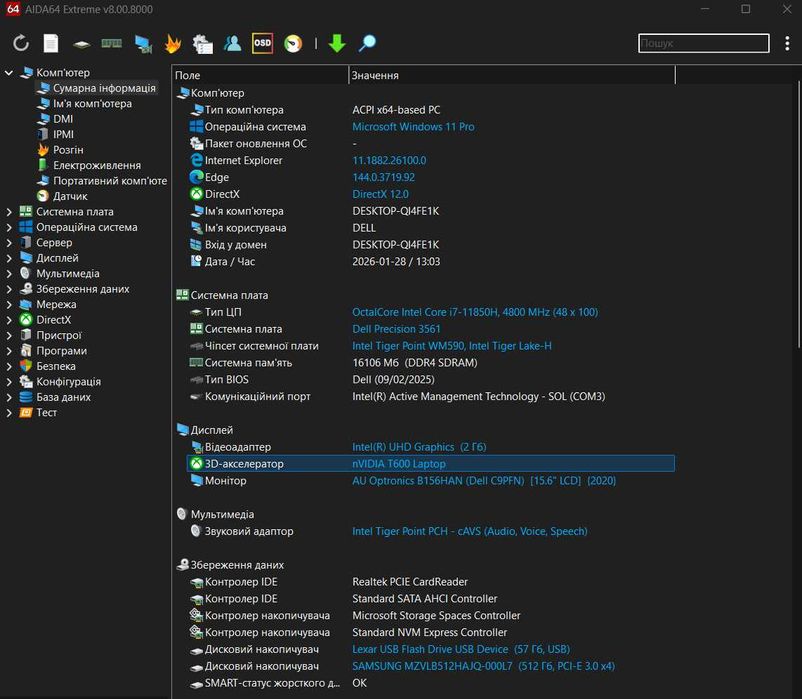Expand the Системна плата tree node
The image size is (802, 699).
[9, 212]
